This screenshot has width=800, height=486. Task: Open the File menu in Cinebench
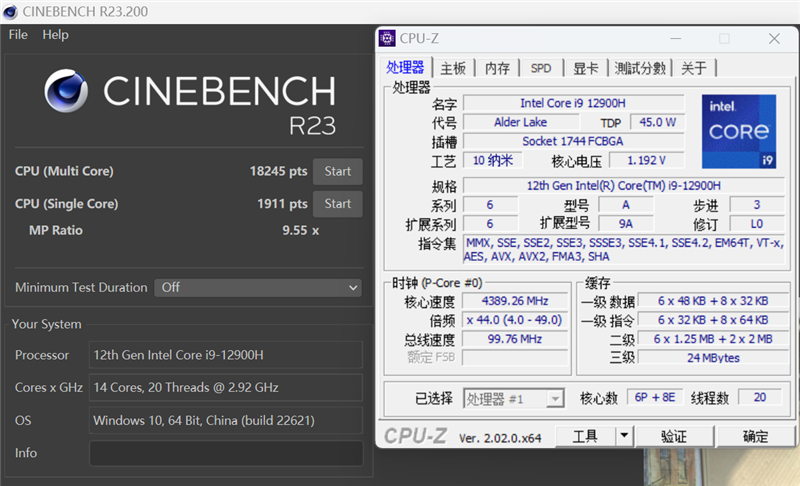[x=18, y=34]
